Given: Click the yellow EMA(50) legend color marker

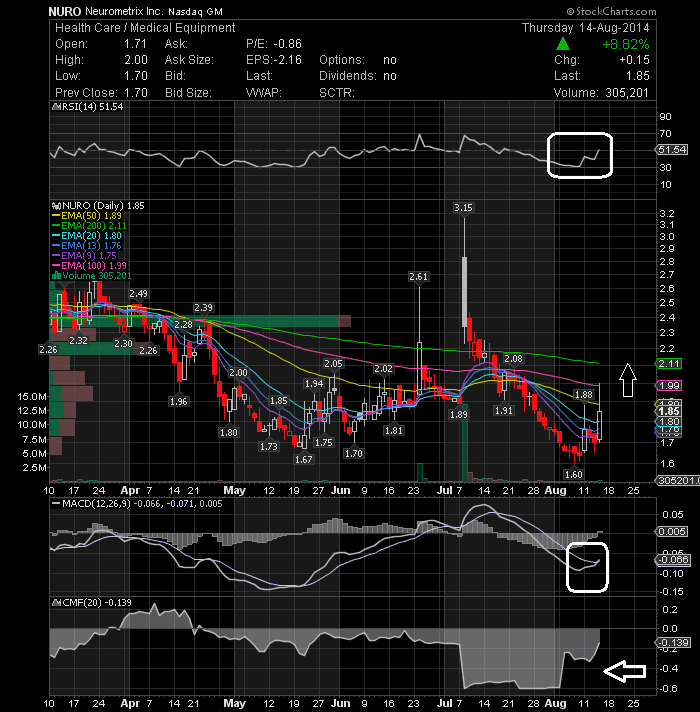Looking at the screenshot, I should [x=56, y=216].
